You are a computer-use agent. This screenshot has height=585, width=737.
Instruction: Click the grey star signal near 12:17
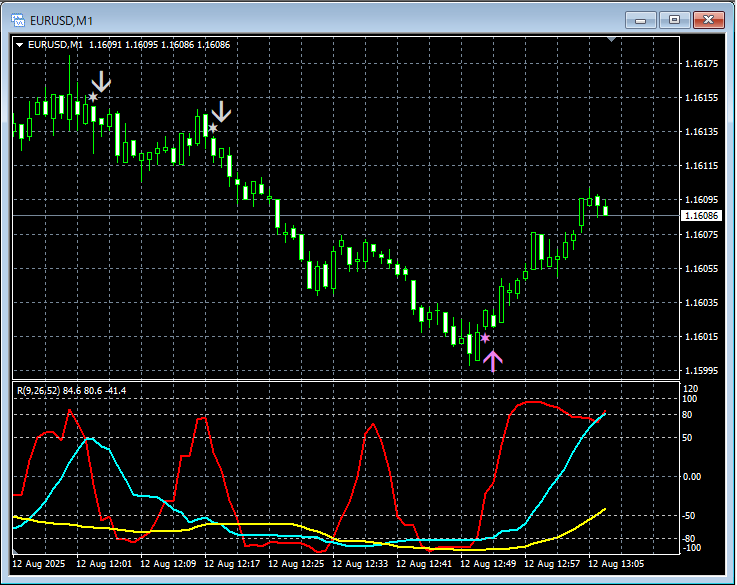click(213, 128)
